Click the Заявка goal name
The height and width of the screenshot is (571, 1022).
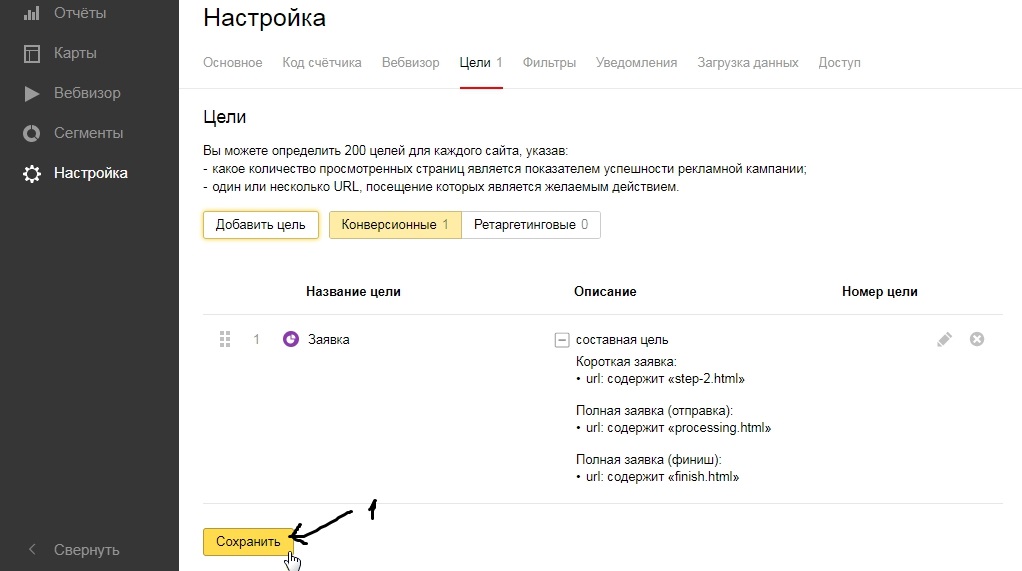[329, 339]
